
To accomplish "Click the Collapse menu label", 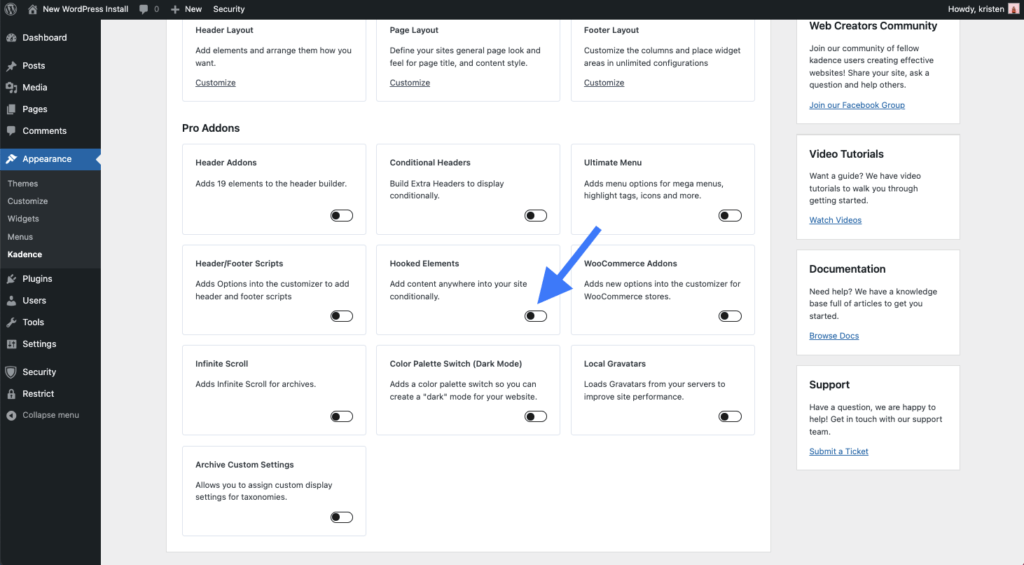I will pos(51,415).
